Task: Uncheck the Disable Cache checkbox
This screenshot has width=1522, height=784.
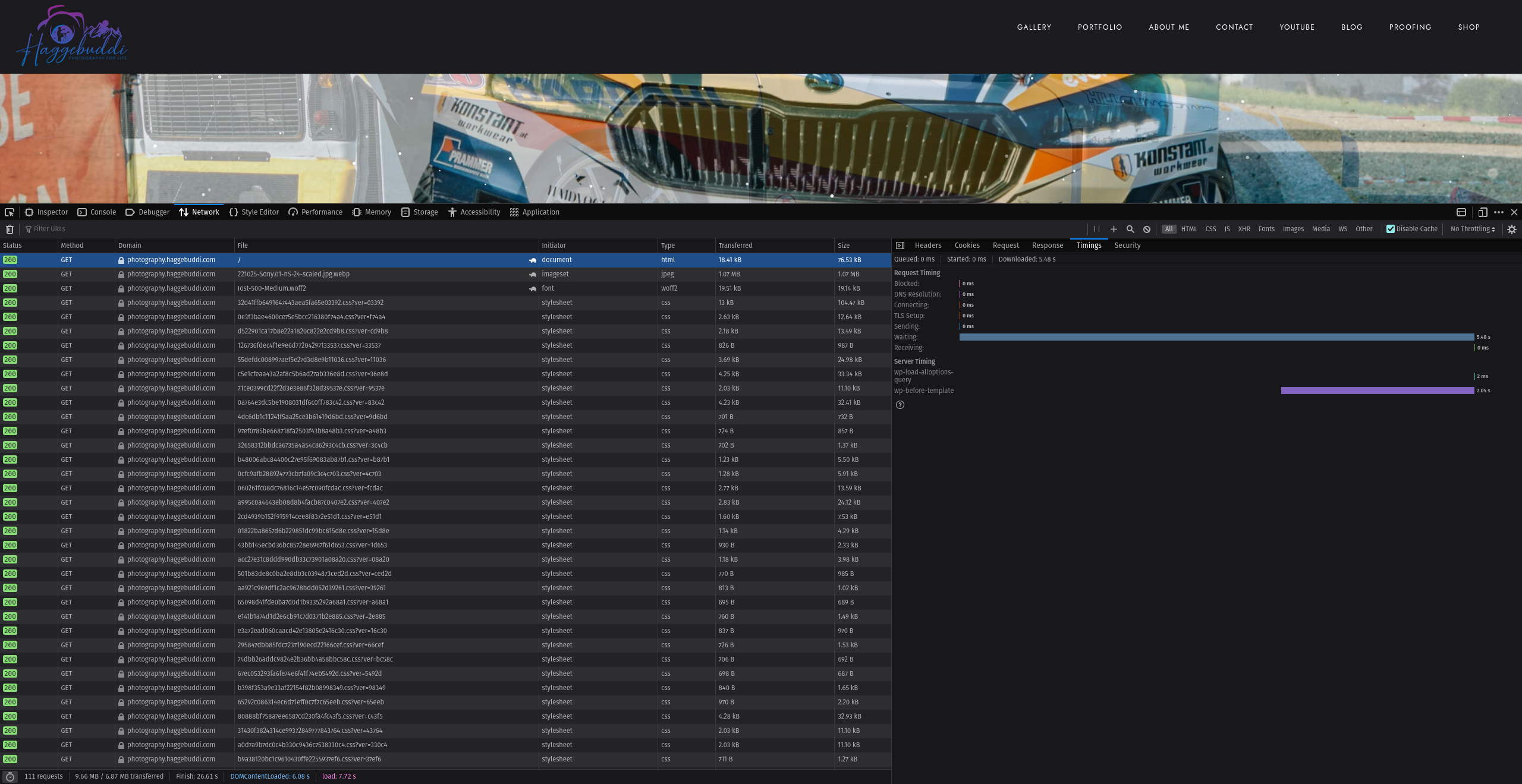Action: (x=1391, y=229)
